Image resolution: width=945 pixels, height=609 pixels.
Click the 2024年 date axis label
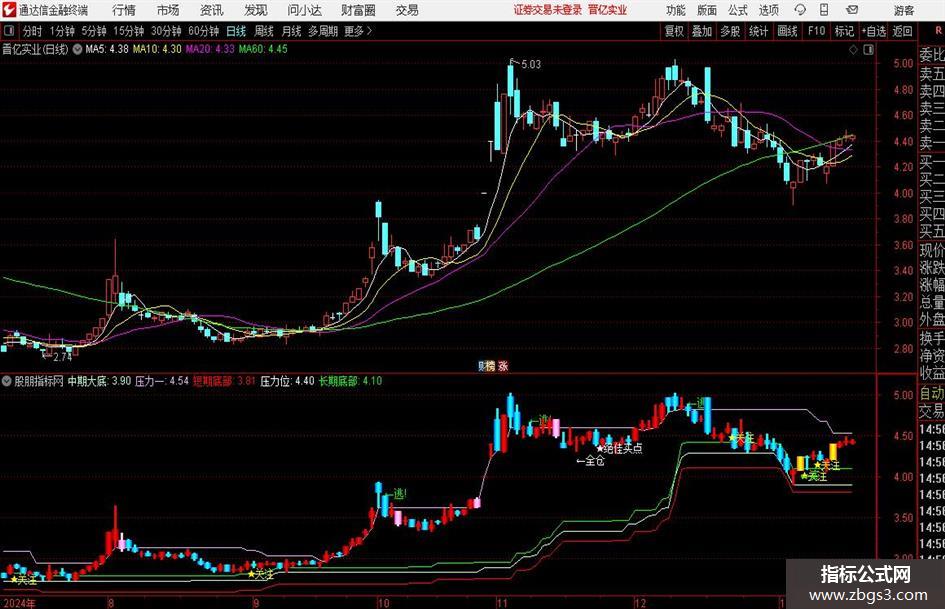coord(20,603)
